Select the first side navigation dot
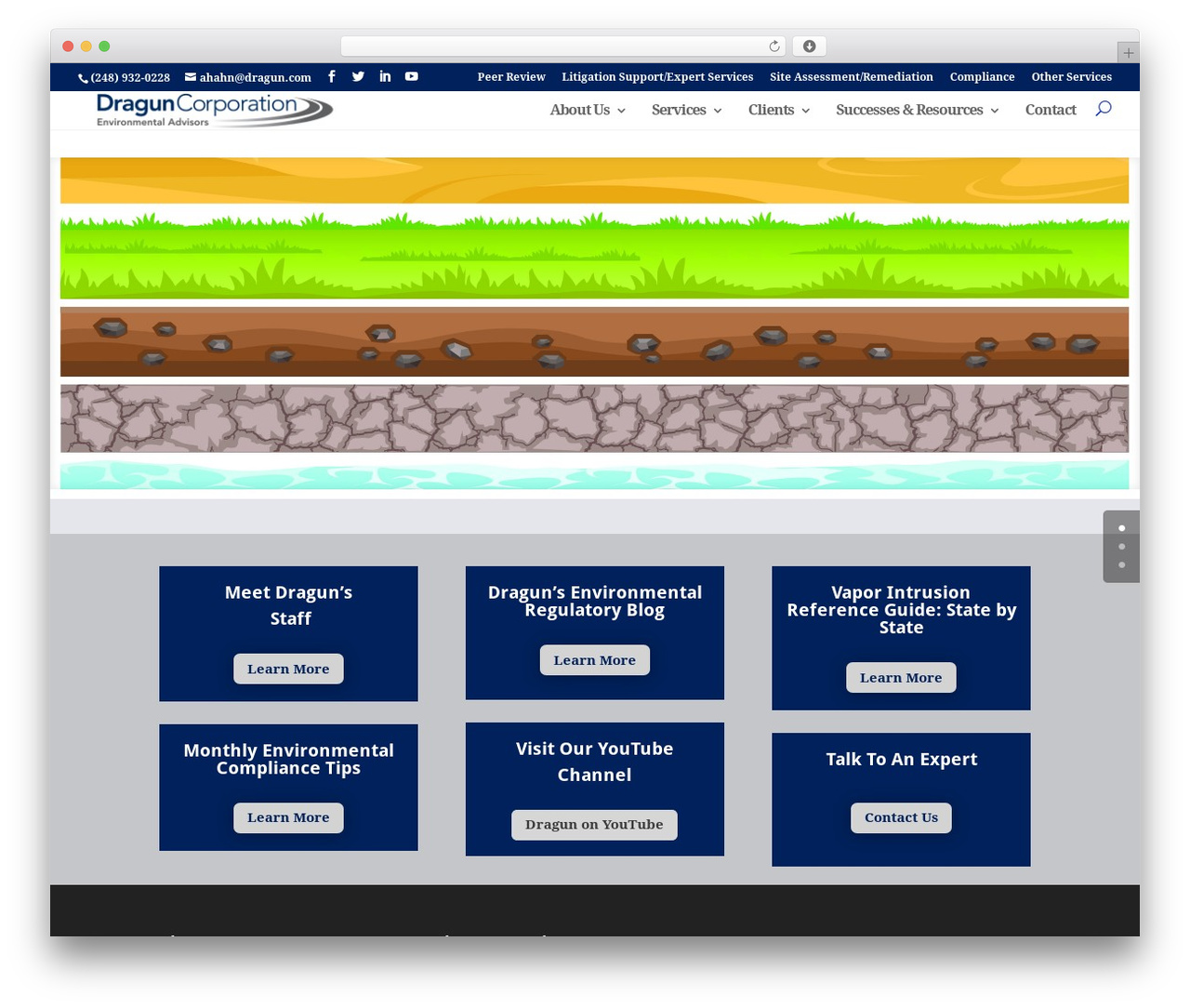The image size is (1190, 1008). (x=1122, y=528)
